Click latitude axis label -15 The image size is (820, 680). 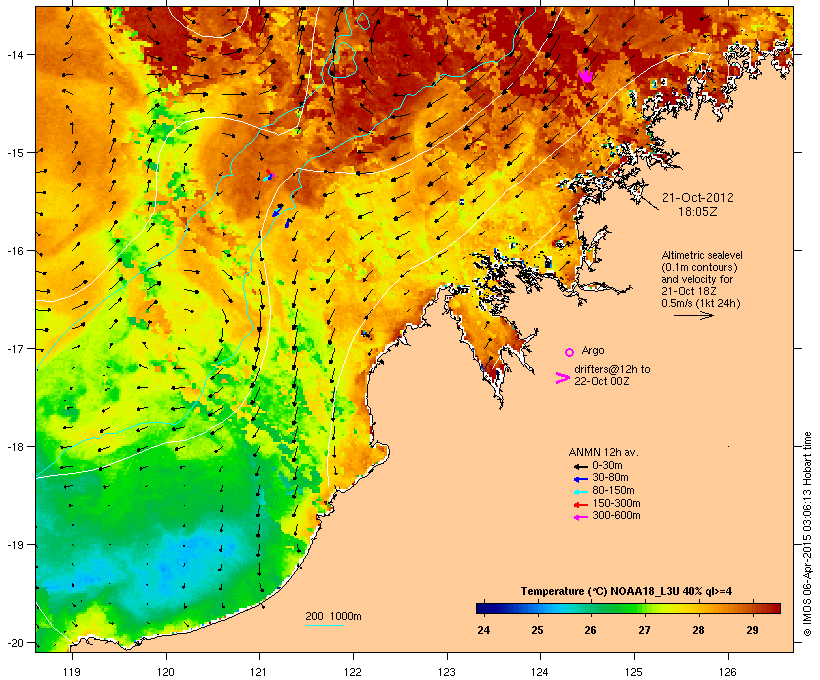click(x=15, y=152)
